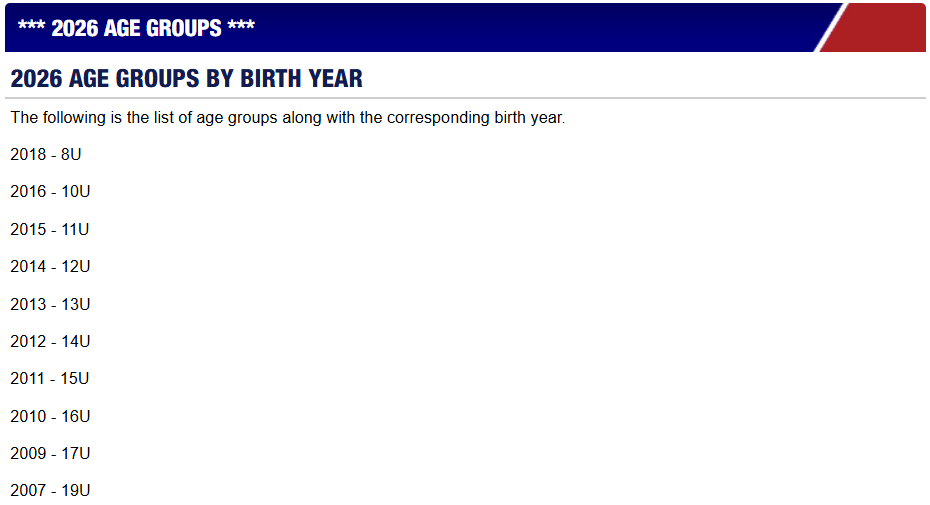Click the '19U' age group label
This screenshot has width=930, height=505.
point(76,491)
